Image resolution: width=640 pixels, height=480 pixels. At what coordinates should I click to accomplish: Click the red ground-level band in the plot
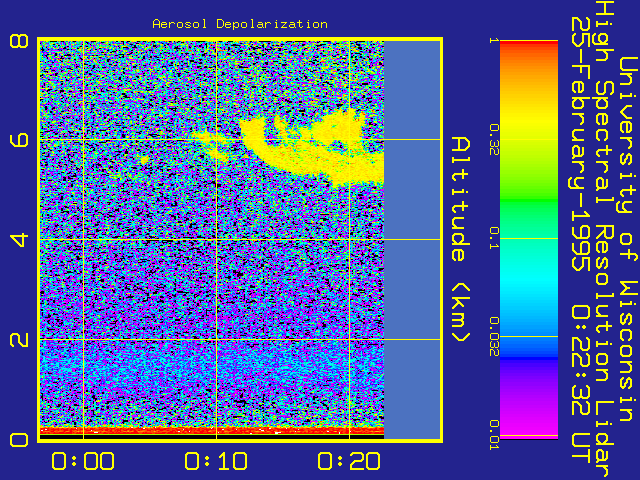pos(212,430)
